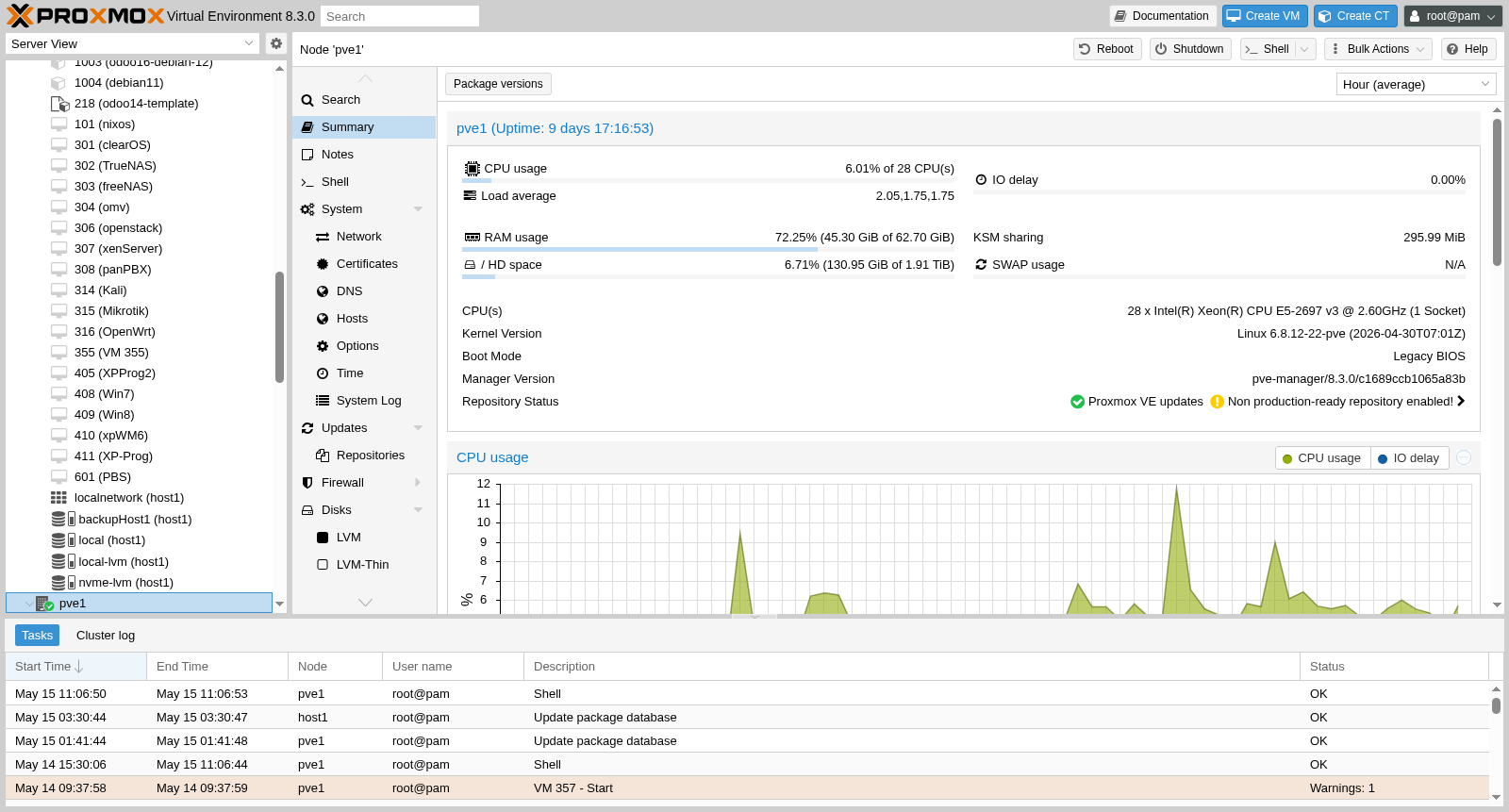Open the Hour (average) timeframe dropdown
The width and height of the screenshot is (1509, 812).
click(x=1485, y=84)
